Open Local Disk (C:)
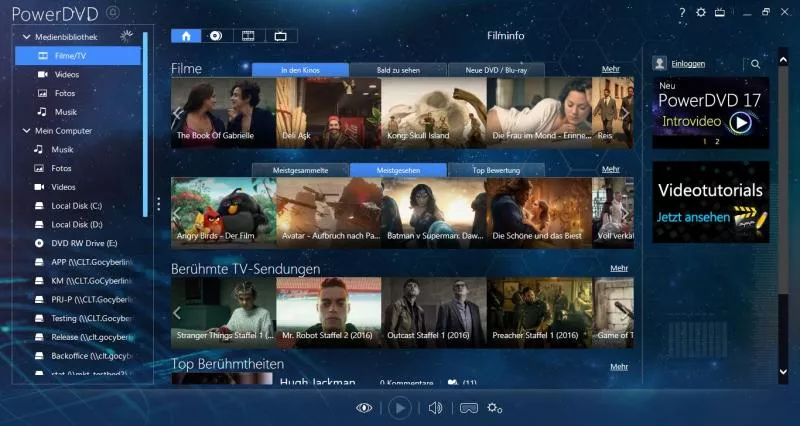 [78, 206]
